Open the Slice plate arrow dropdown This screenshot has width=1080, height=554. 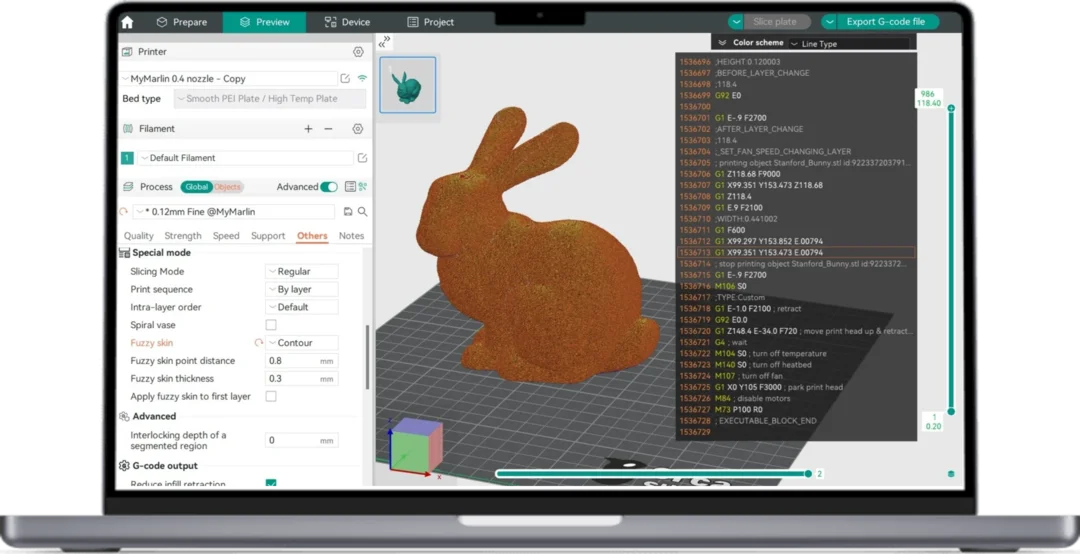click(736, 22)
